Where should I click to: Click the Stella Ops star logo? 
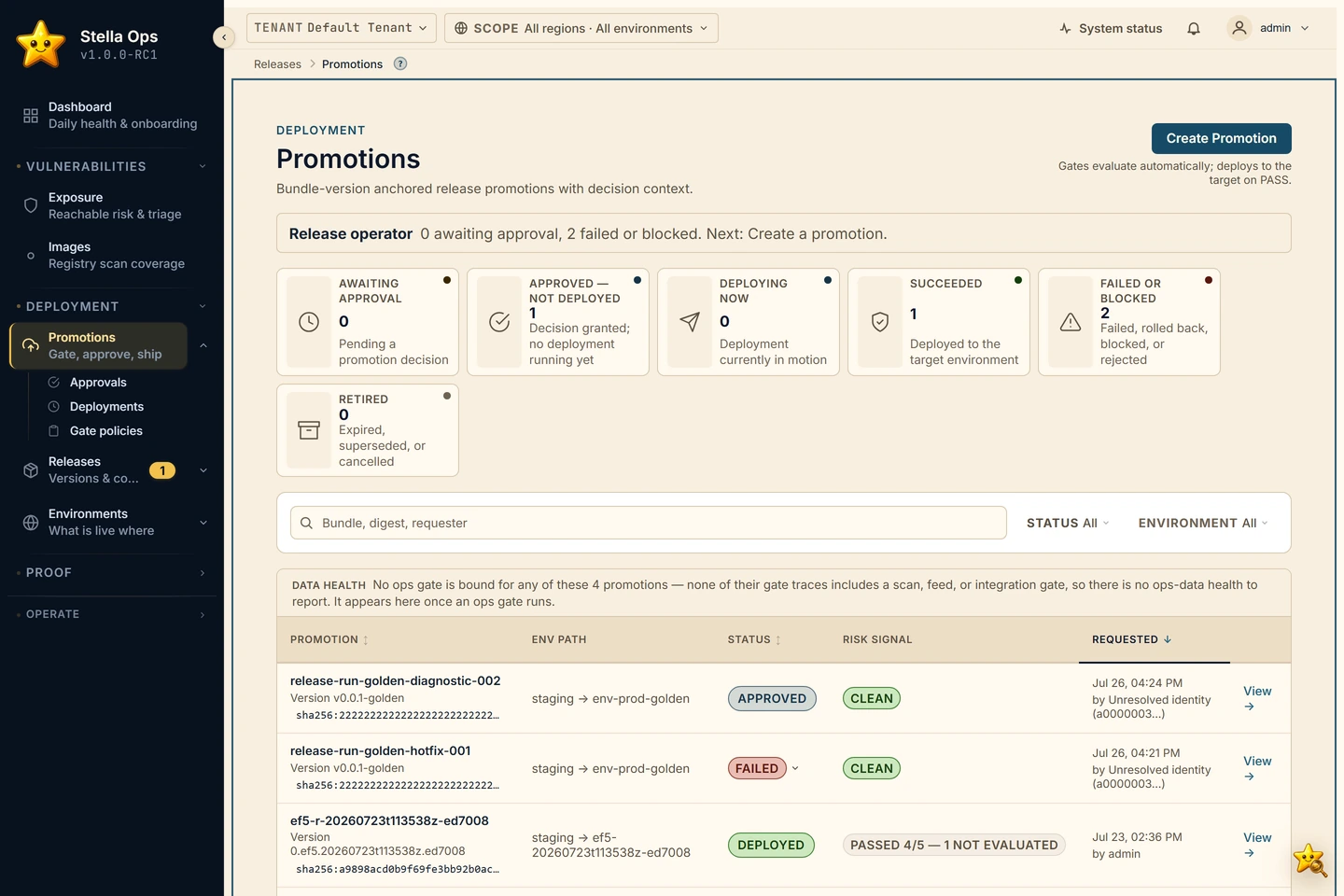coord(41,44)
